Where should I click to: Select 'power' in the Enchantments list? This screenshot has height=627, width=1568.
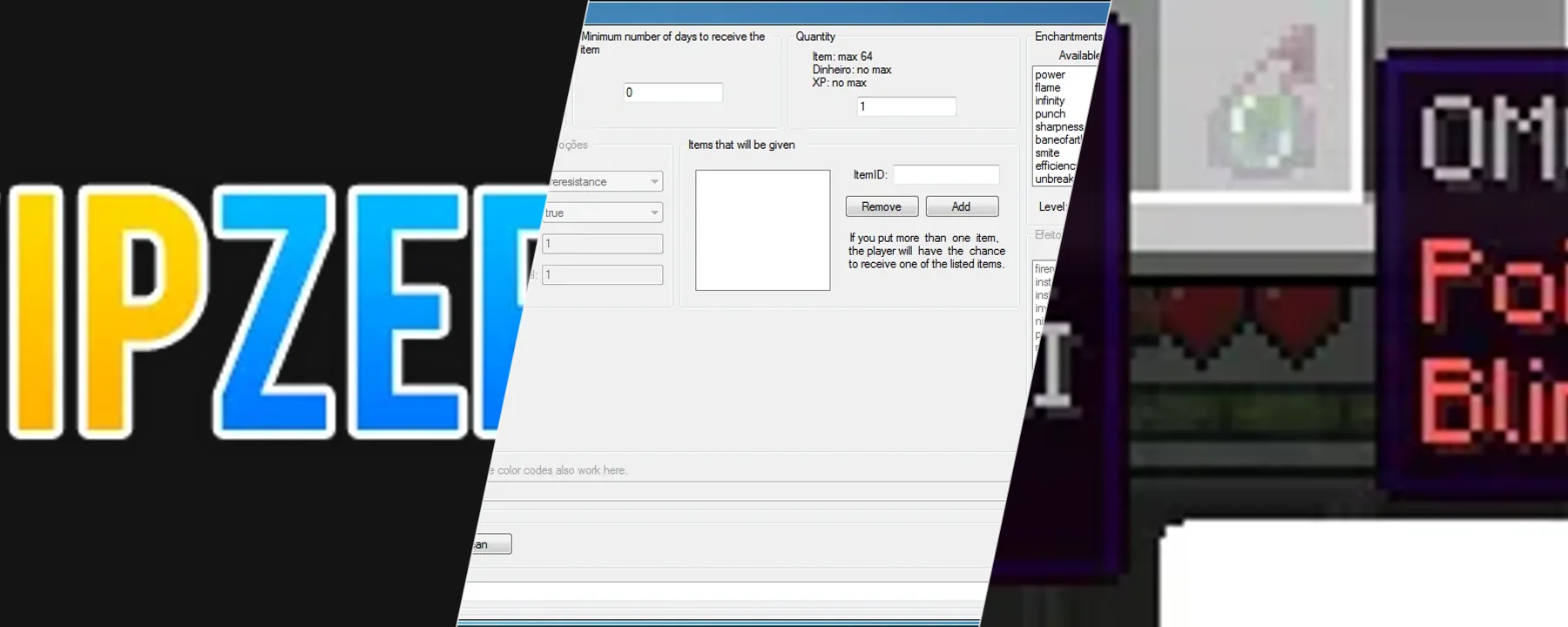(1050, 75)
